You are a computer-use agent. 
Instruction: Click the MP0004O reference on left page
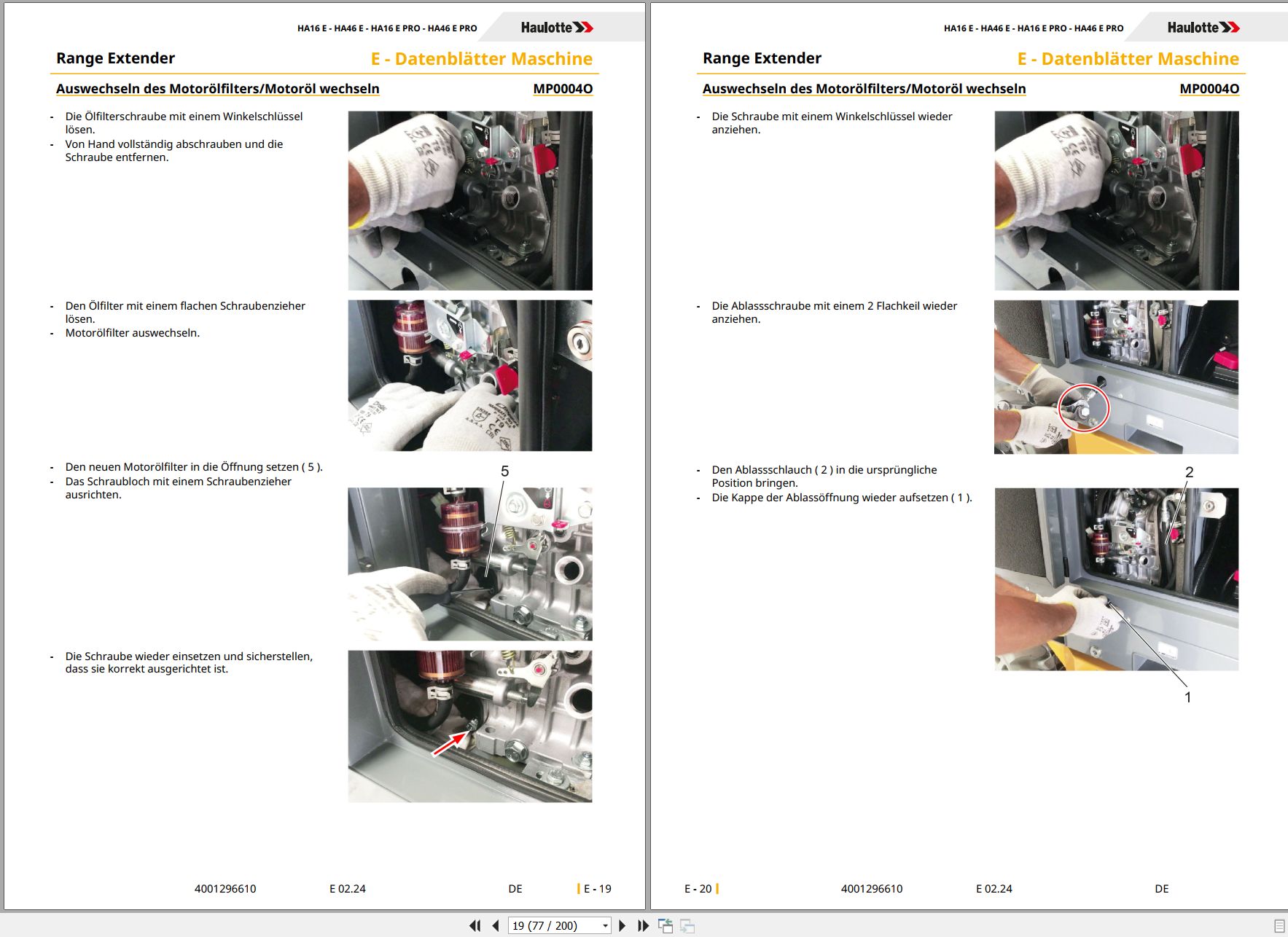point(563,89)
